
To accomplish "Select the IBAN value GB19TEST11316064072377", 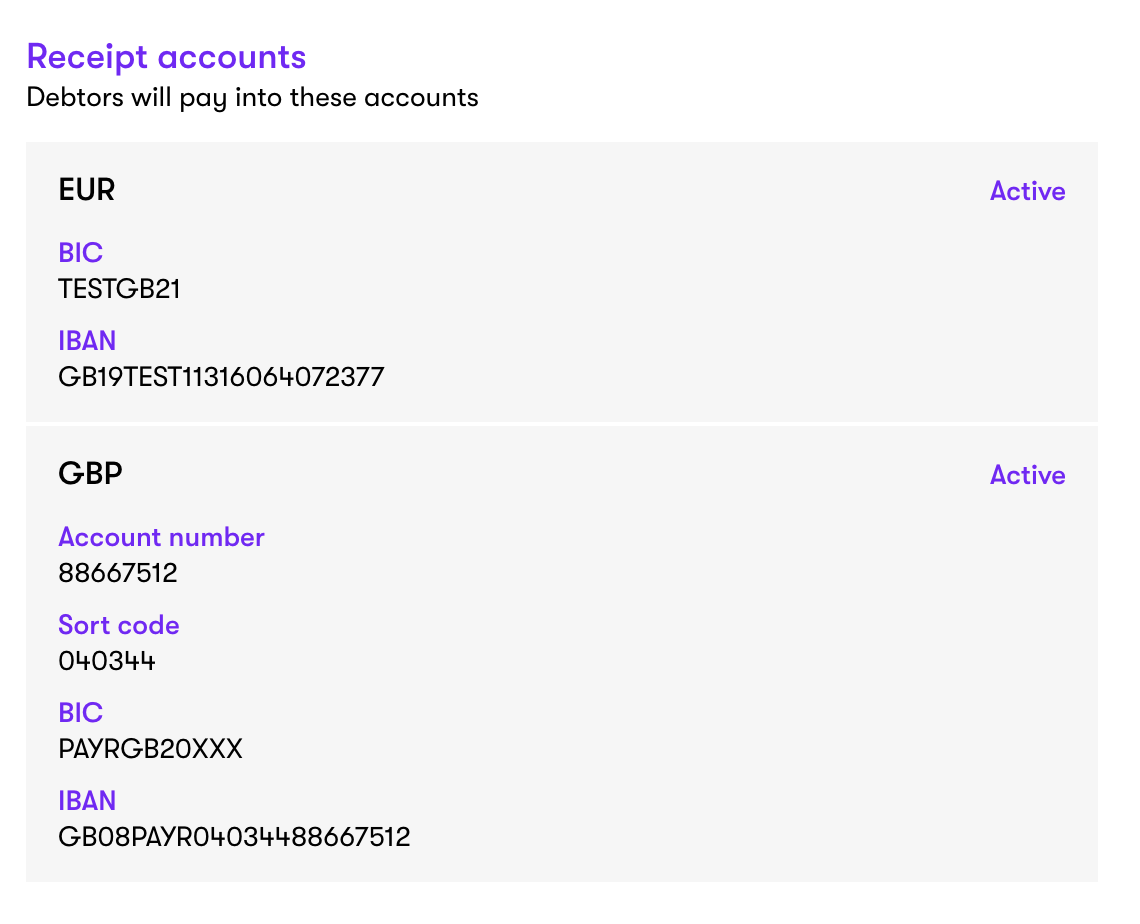I will pyautogui.click(x=221, y=377).
